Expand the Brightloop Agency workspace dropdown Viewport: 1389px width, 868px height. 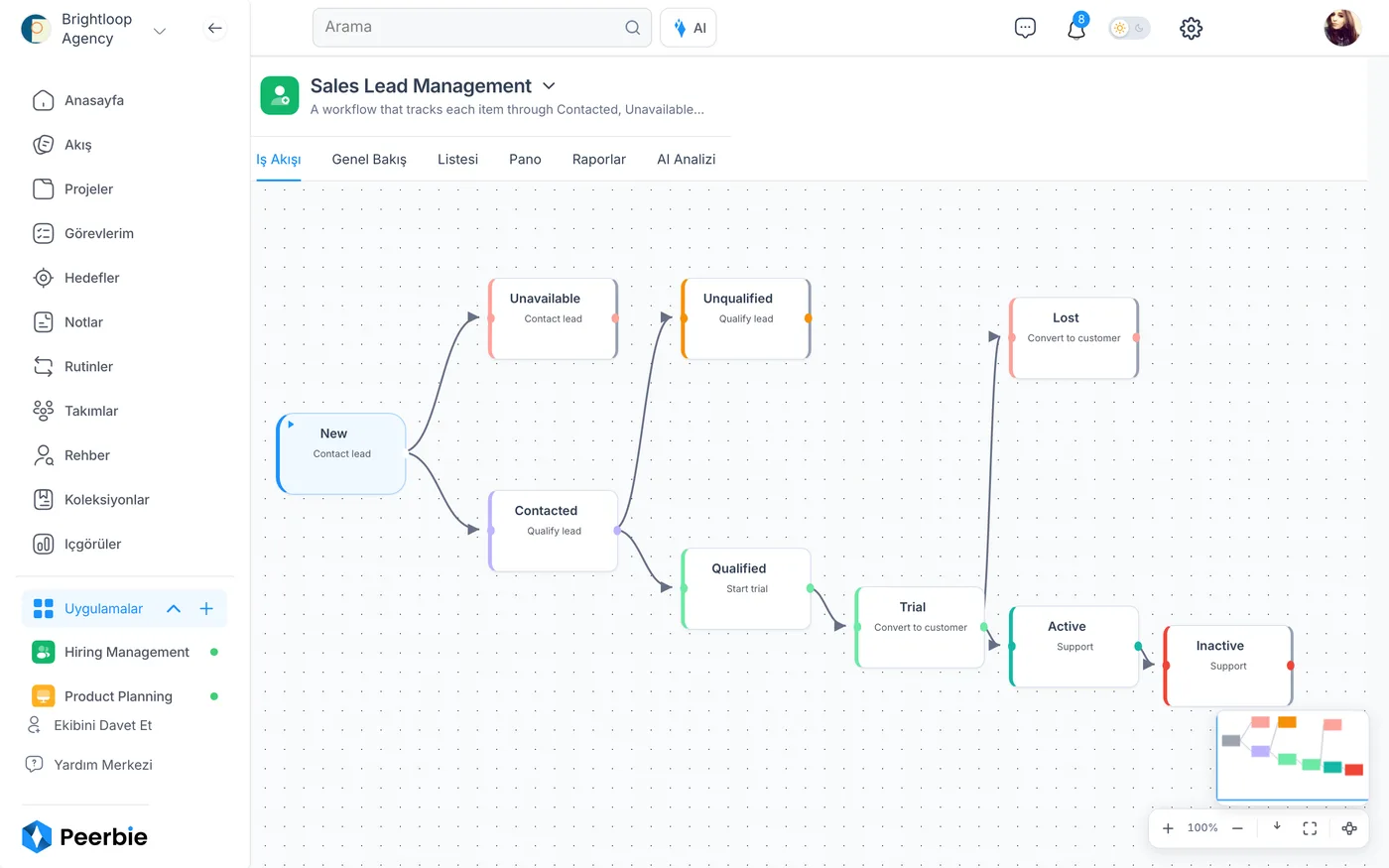coord(160,31)
